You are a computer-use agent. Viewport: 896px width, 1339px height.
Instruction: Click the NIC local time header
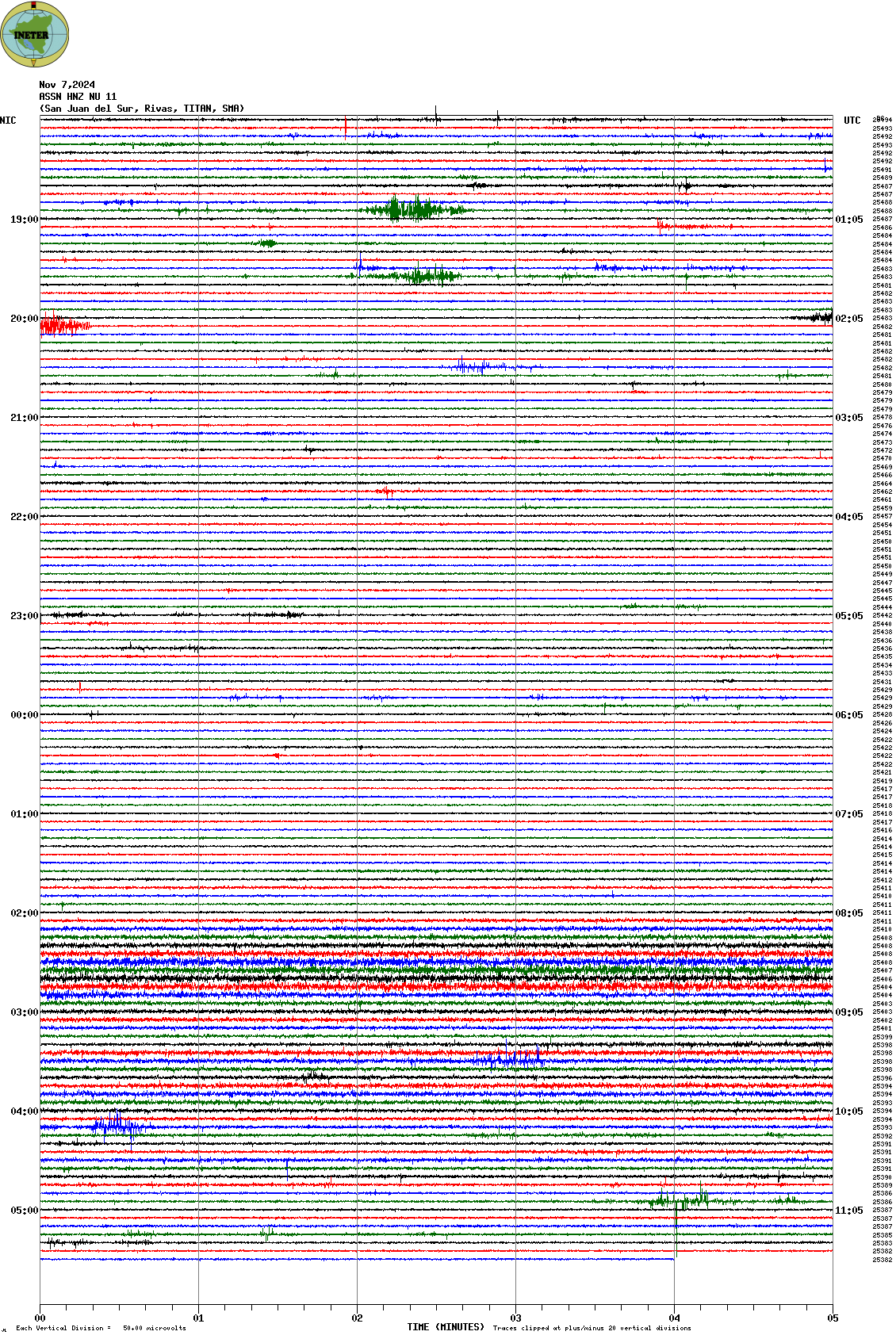tap(8, 121)
